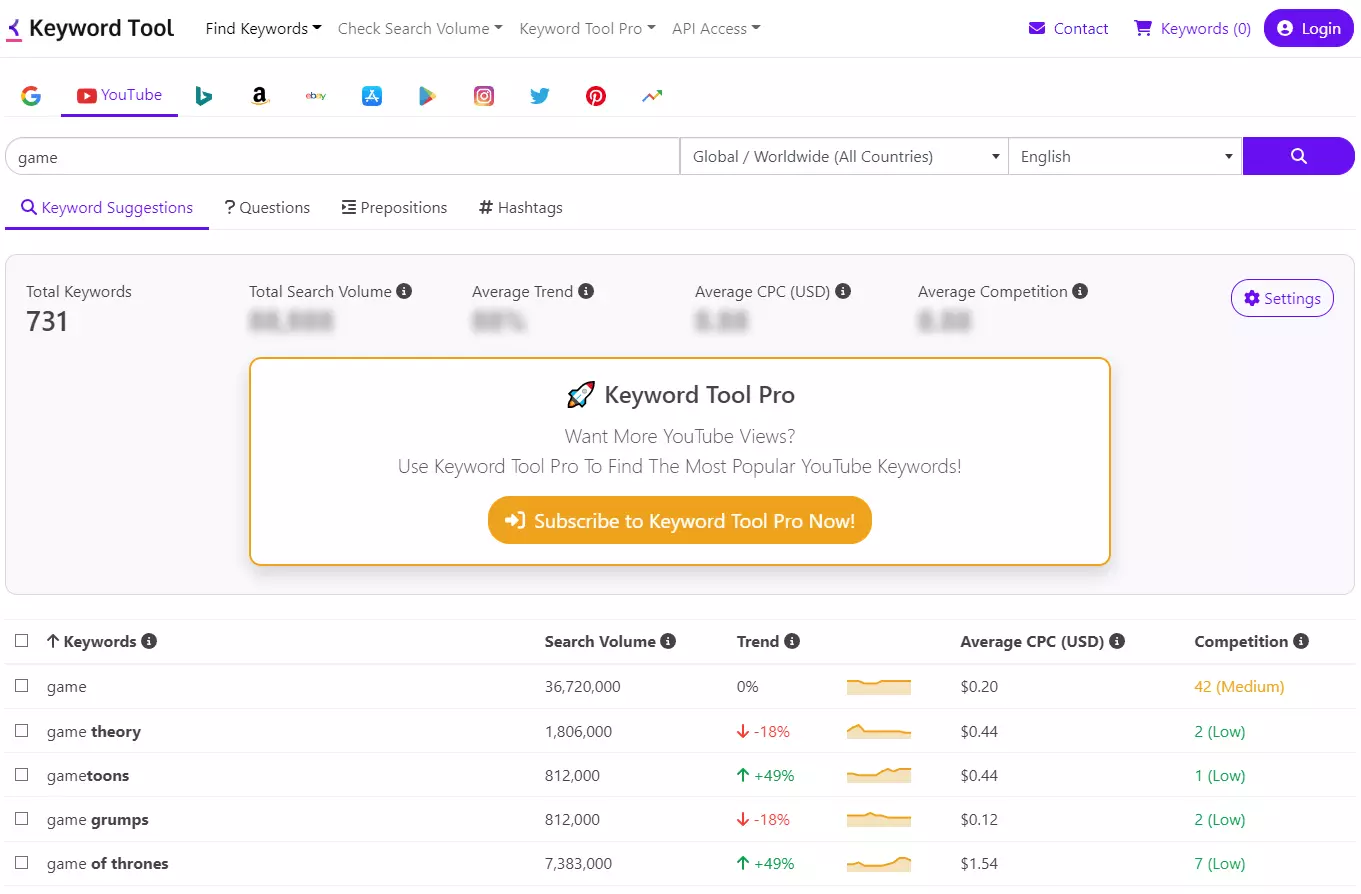
Task: Click the Total Keywords count 731
Action: coord(47,321)
